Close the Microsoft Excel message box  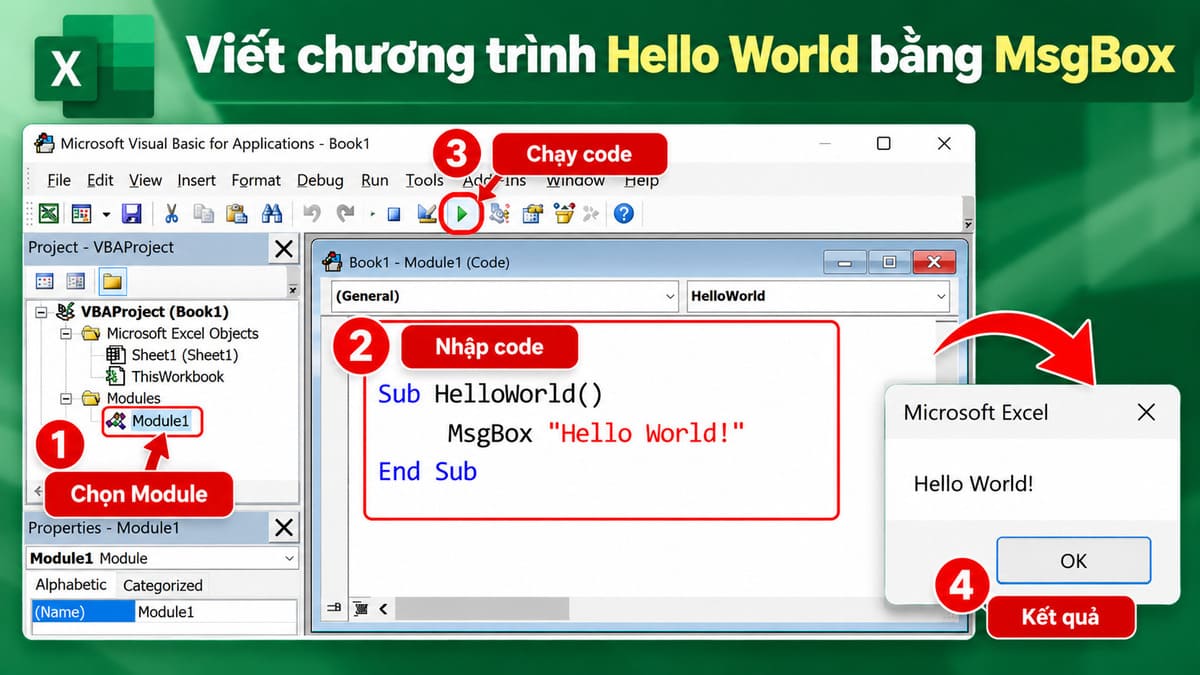(x=1146, y=413)
